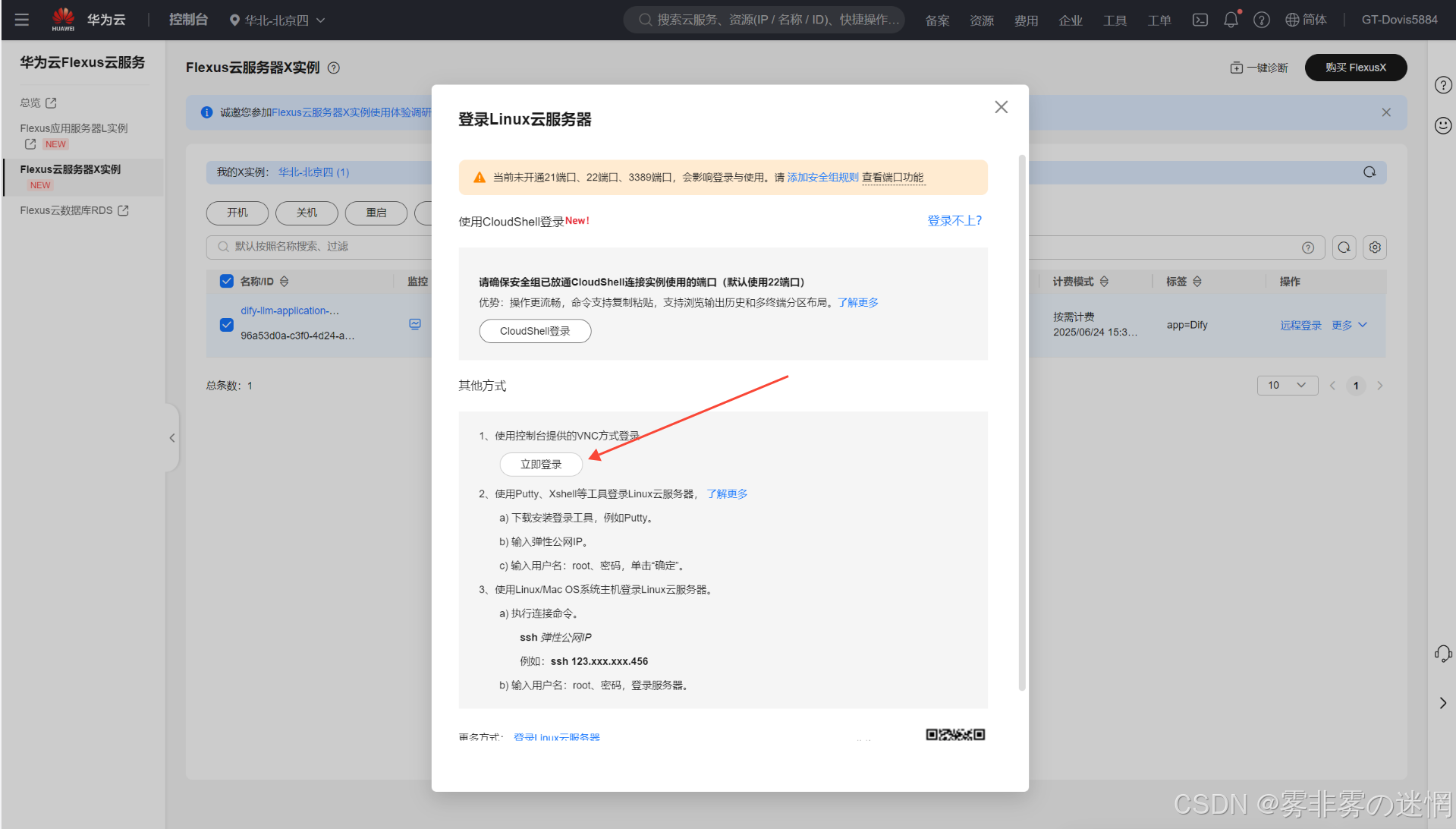Click the 重启 button
This screenshot has height=829, width=1456.
pyautogui.click(x=376, y=213)
